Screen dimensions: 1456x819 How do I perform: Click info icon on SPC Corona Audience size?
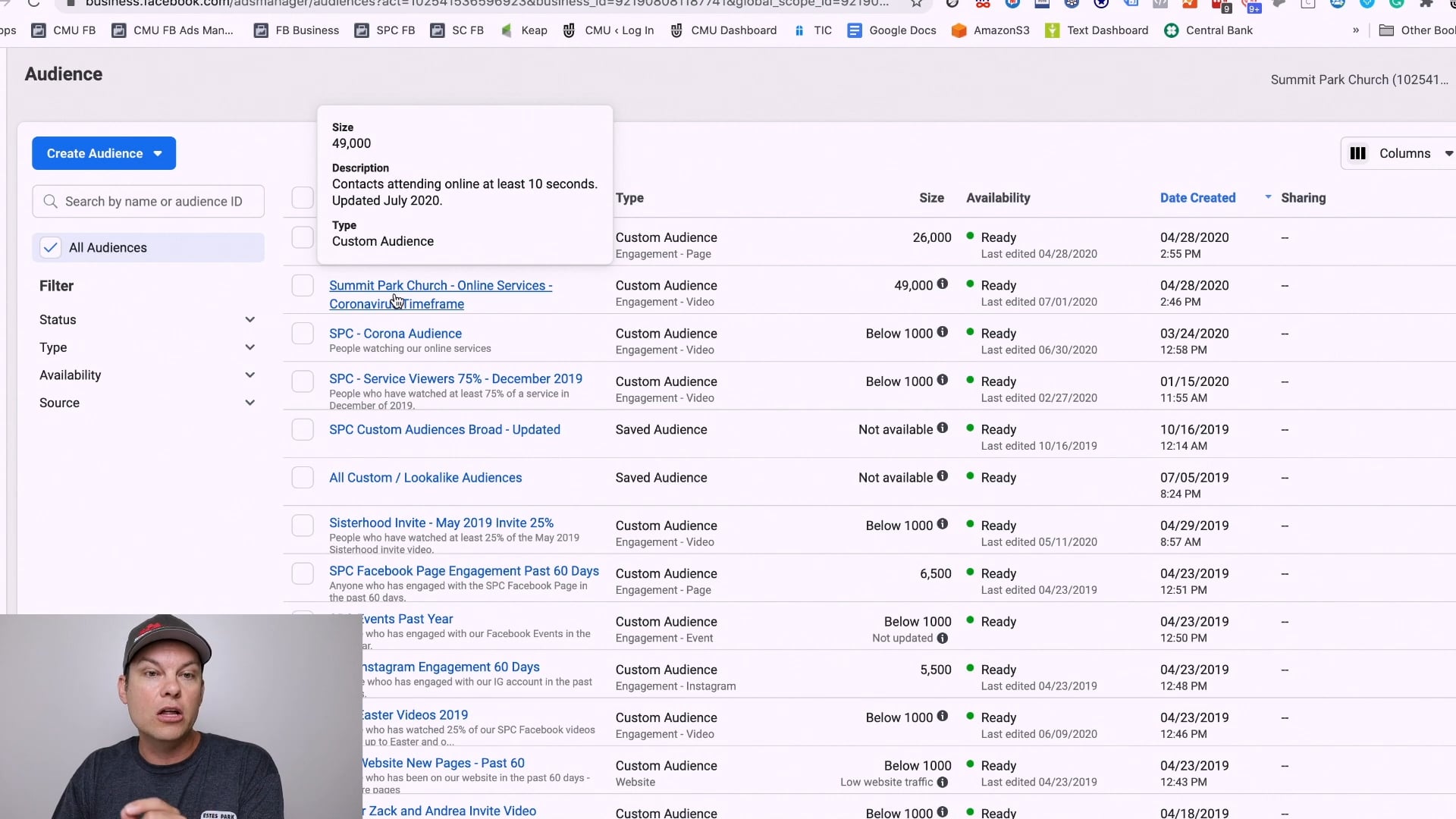[942, 331]
